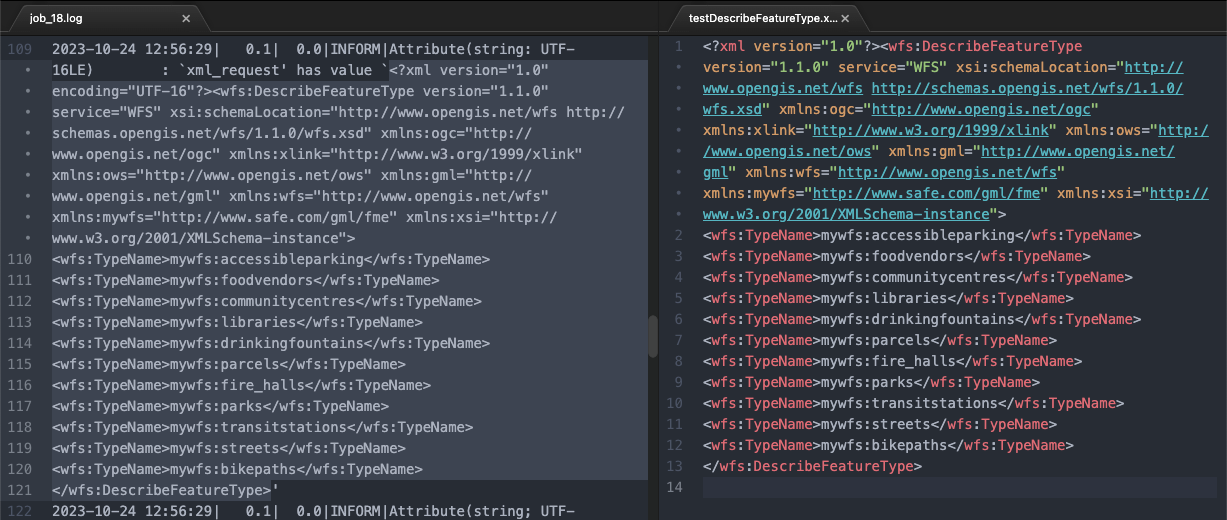Click the left pane vertical scrollbar handle
Image resolution: width=1227 pixels, height=520 pixels.
click(x=654, y=336)
